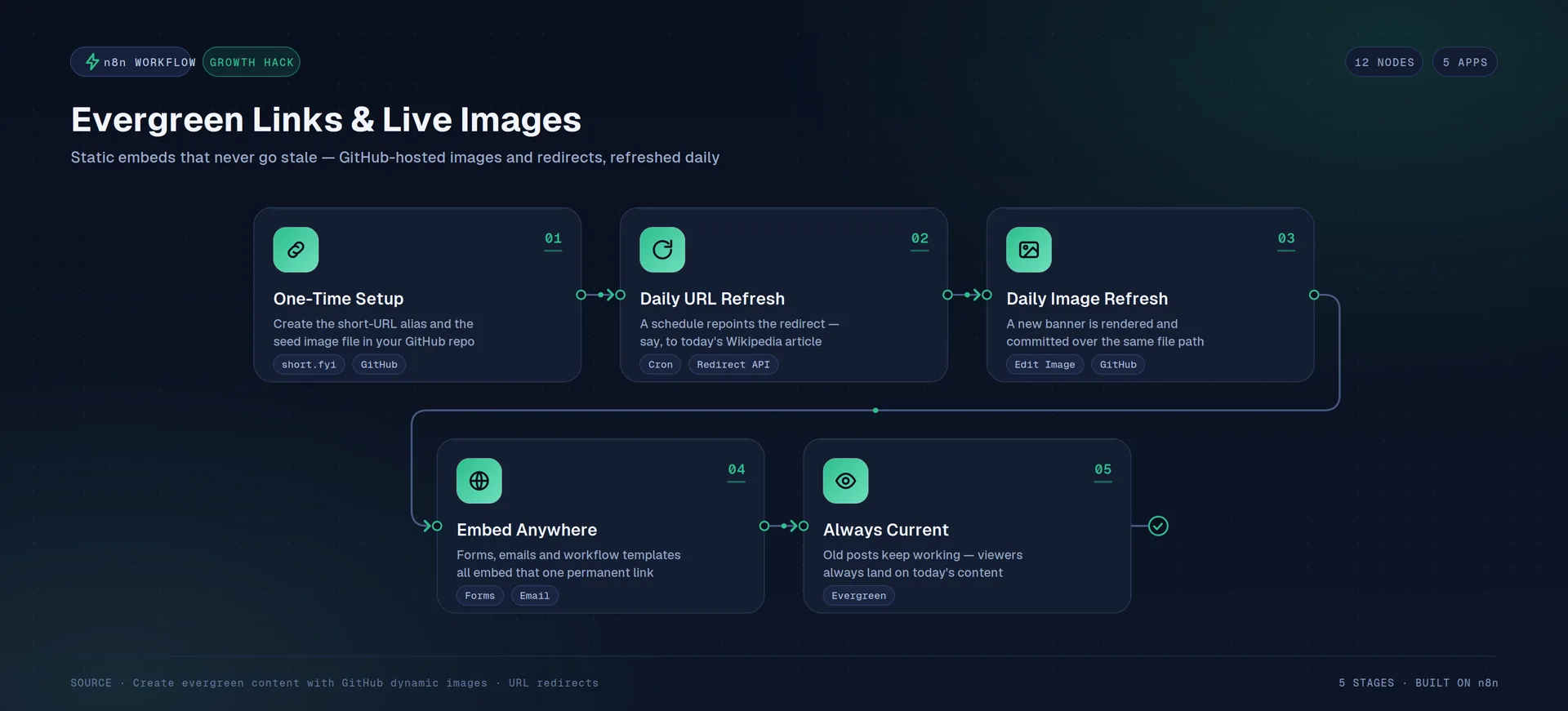Click the description under One-Time Setup
This screenshot has height=711, width=1568.
[x=374, y=333]
